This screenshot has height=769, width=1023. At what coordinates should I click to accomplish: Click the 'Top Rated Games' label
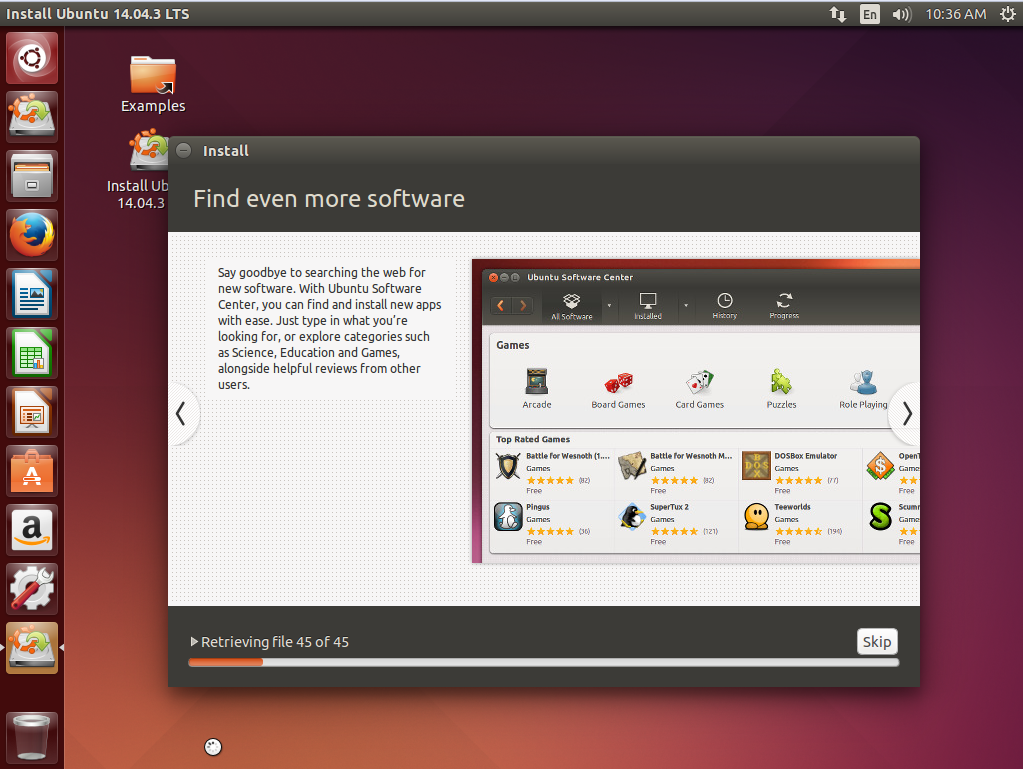[533, 440]
